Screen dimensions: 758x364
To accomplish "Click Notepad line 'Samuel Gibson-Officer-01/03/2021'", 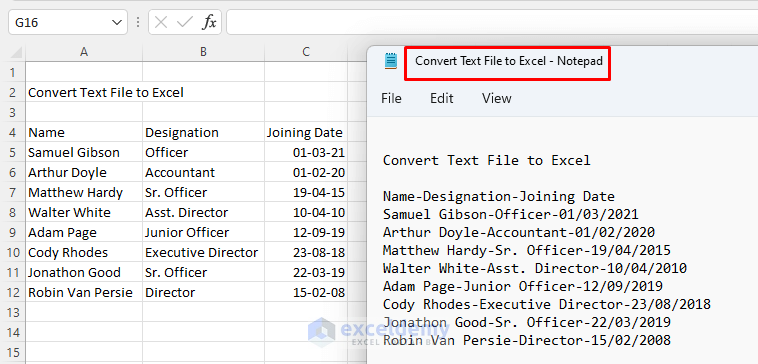I will pyautogui.click(x=510, y=215).
